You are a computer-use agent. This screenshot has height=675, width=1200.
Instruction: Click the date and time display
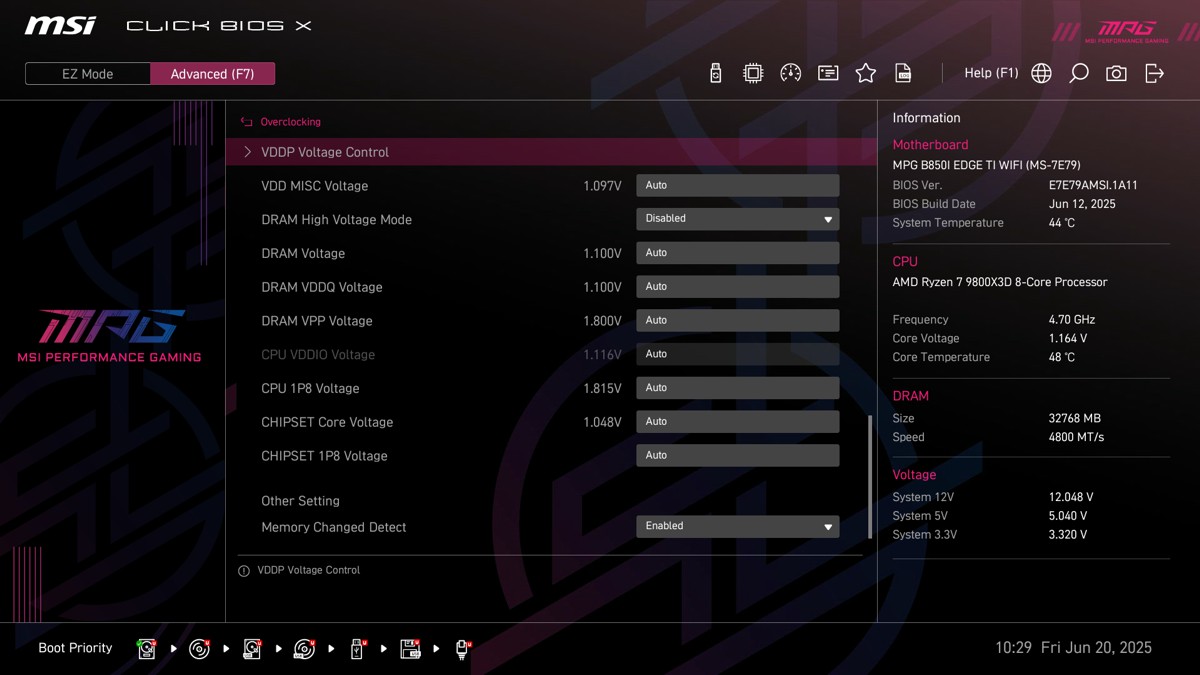click(1073, 648)
